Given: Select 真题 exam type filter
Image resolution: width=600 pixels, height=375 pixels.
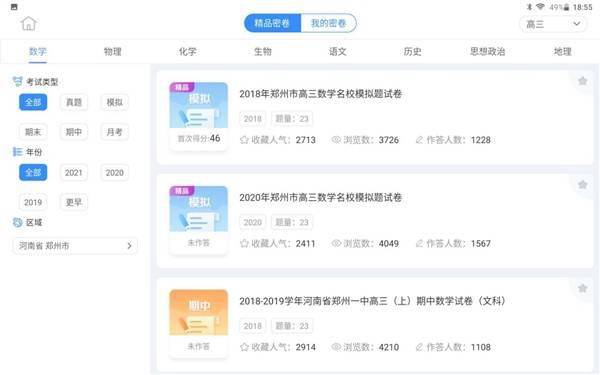Looking at the screenshot, I should [x=74, y=102].
